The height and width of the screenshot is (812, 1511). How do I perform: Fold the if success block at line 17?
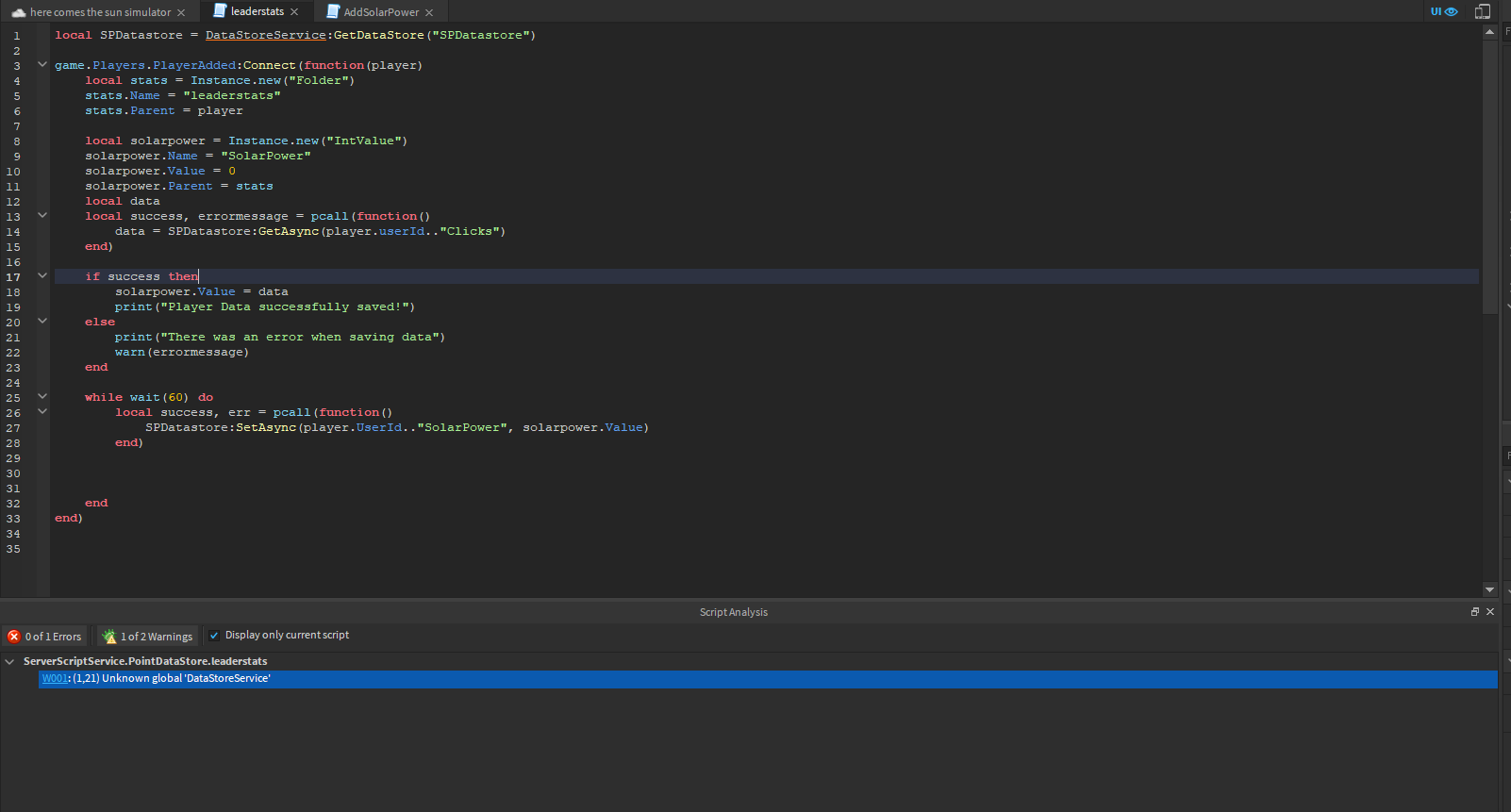(x=42, y=276)
